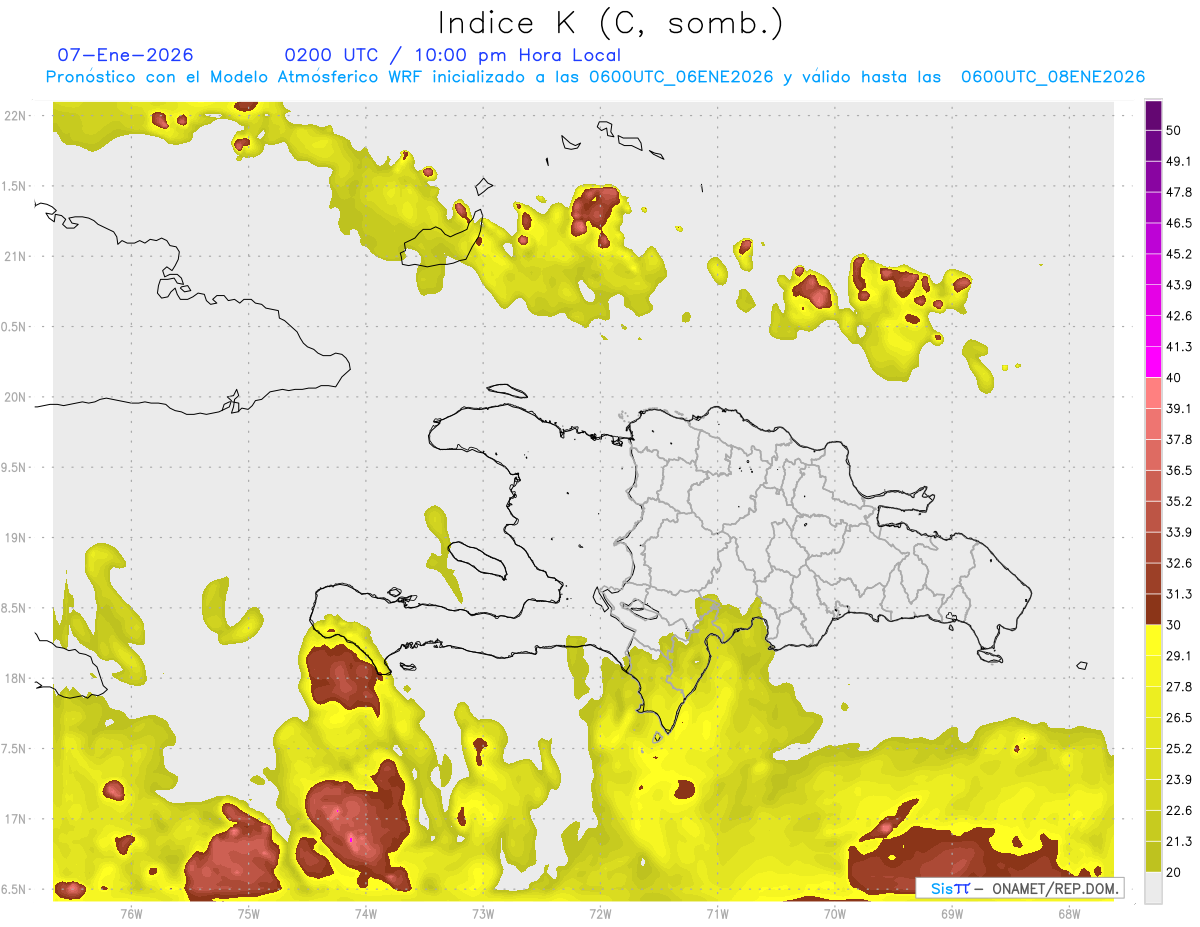Click longitude label "73W"
The height and width of the screenshot is (927, 1200).
[483, 913]
